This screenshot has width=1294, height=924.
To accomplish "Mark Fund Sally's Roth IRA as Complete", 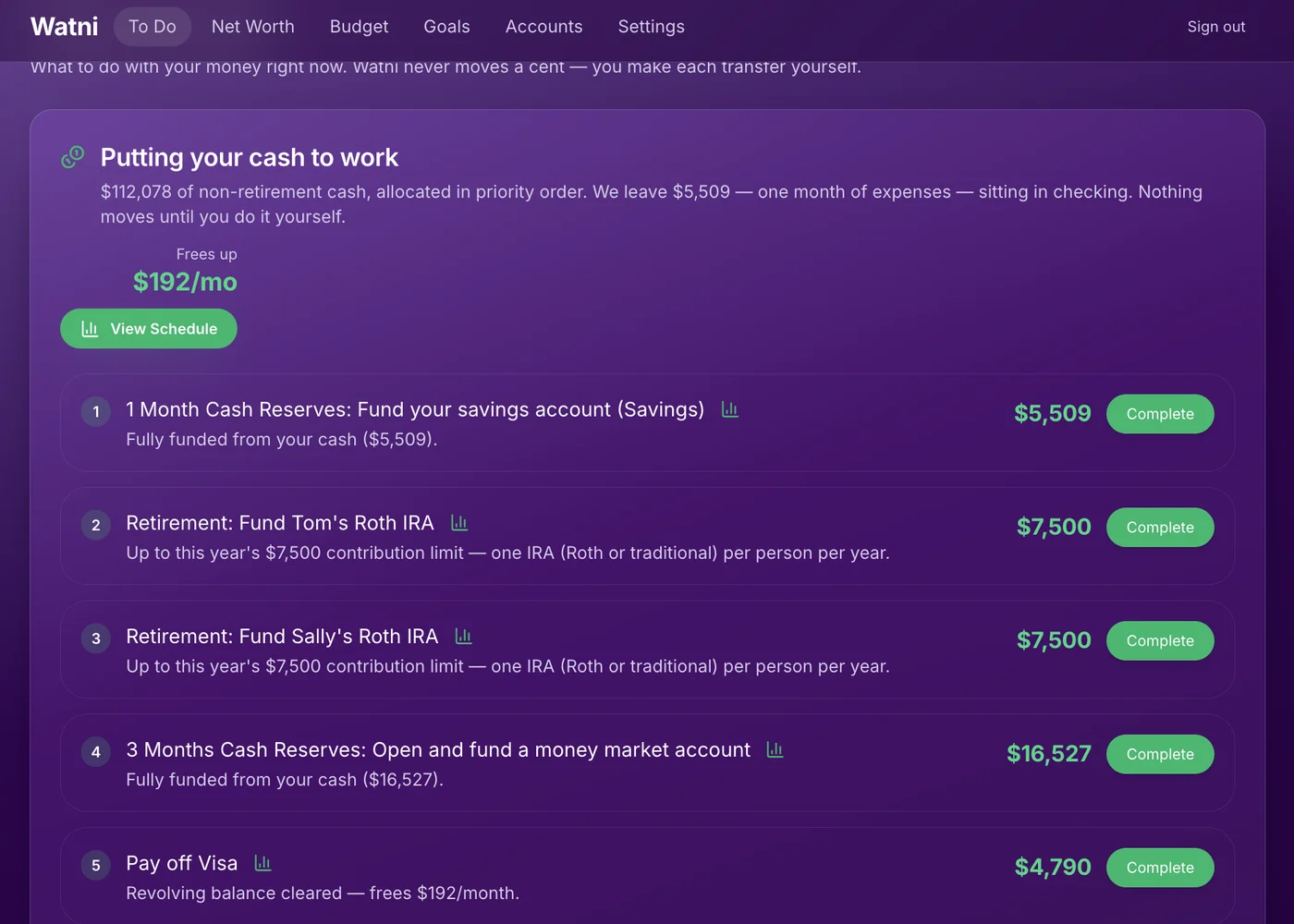I will click(x=1160, y=641).
